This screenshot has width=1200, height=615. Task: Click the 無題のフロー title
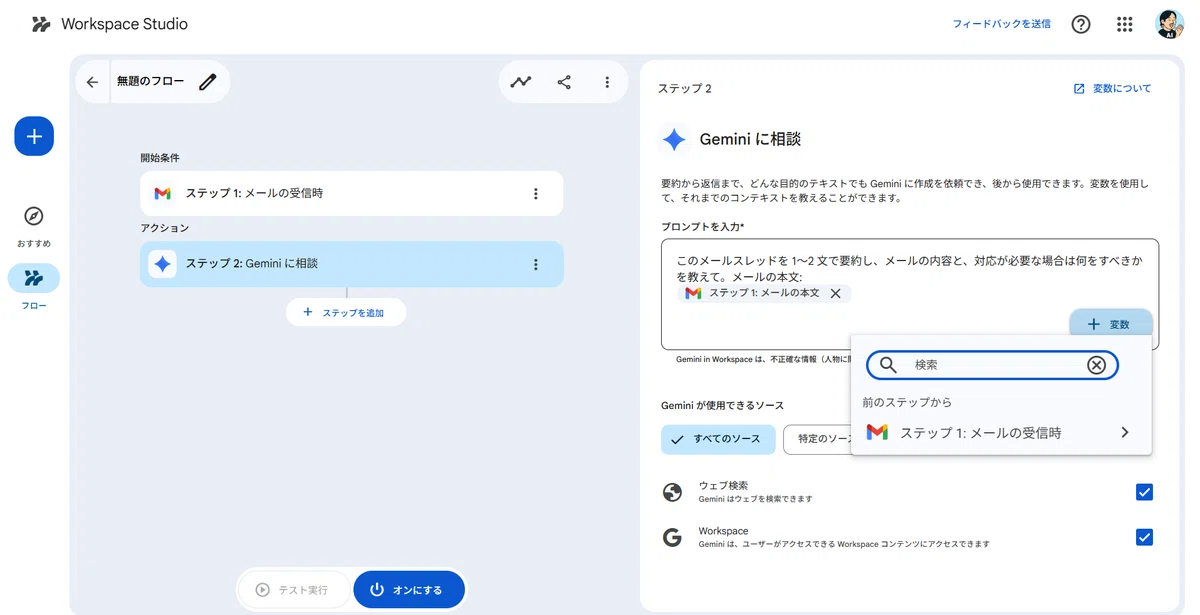(150, 82)
